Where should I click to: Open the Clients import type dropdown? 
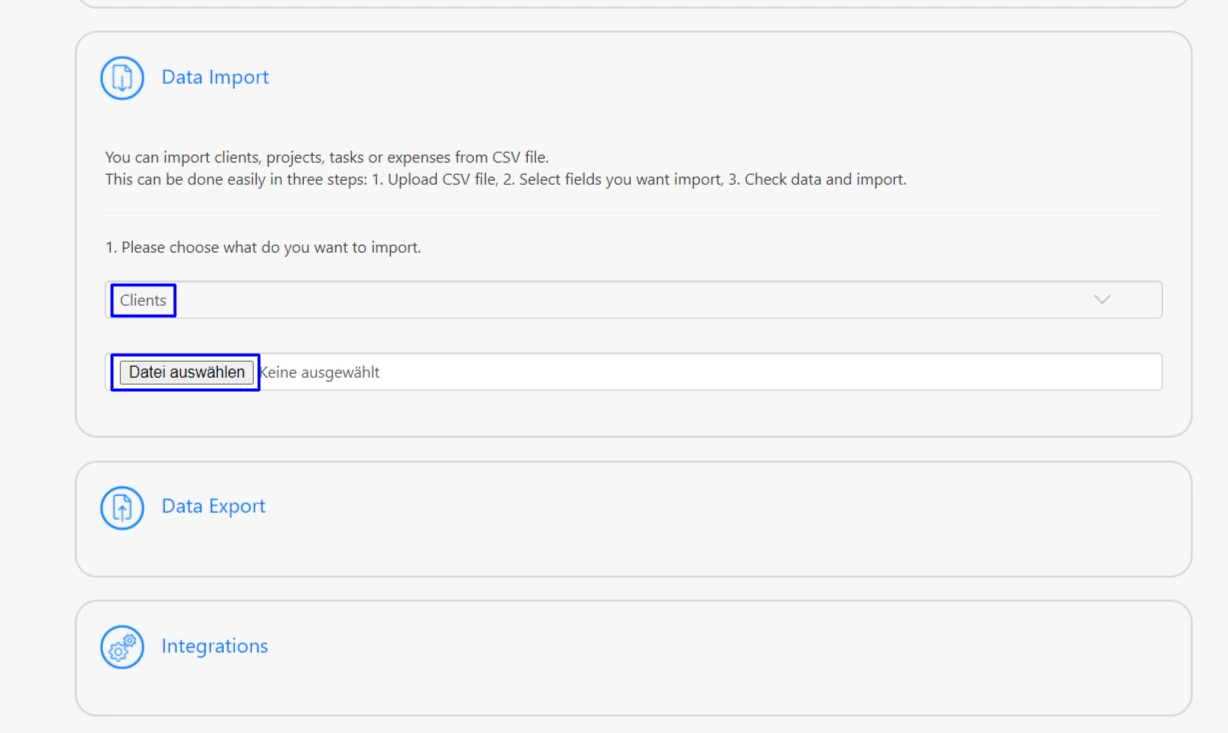click(x=636, y=299)
